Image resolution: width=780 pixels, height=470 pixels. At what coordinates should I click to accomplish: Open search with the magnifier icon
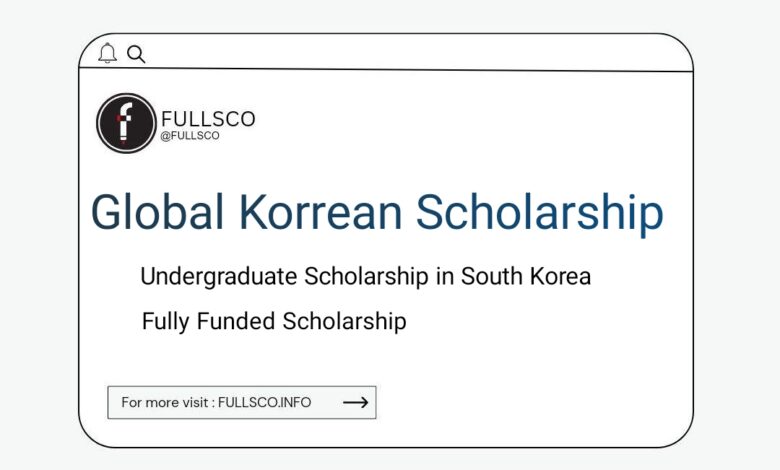[x=136, y=54]
